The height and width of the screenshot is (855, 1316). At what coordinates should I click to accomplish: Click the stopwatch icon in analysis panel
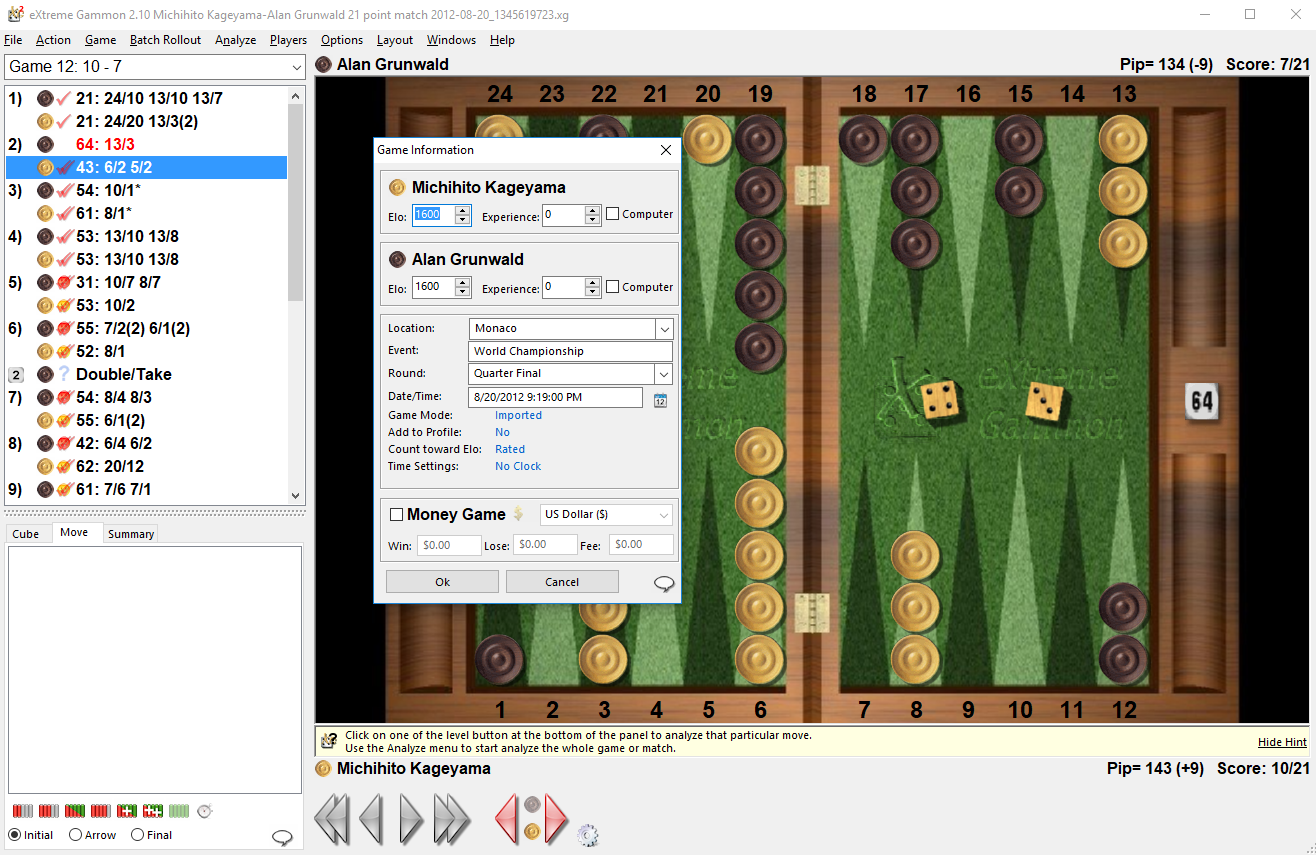pyautogui.click(x=205, y=811)
